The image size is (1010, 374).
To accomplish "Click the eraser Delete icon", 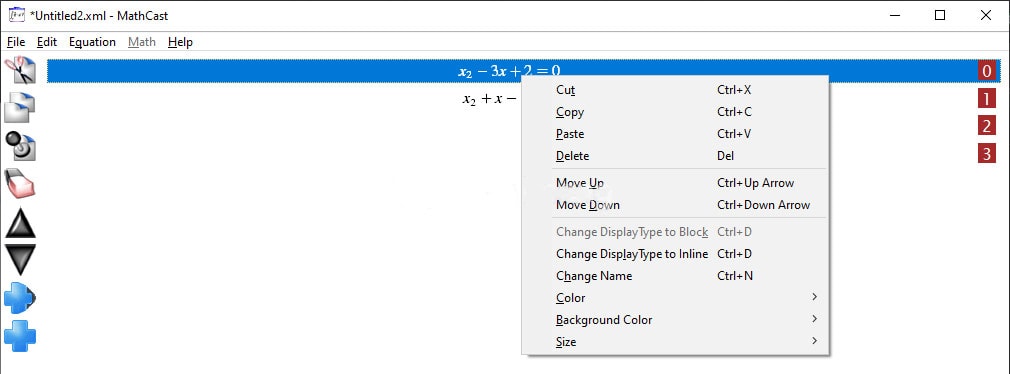I will 20,184.
